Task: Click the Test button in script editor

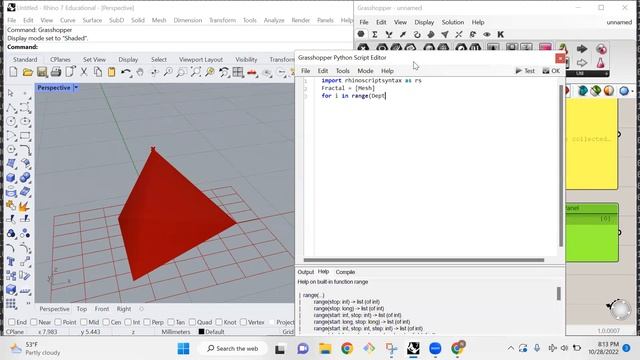Action: pos(525,71)
